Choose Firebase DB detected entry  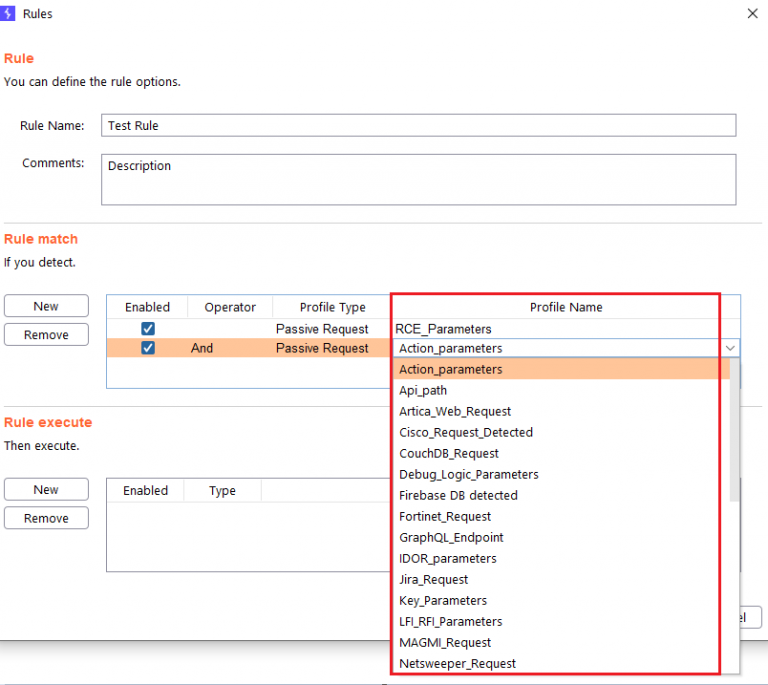point(458,495)
